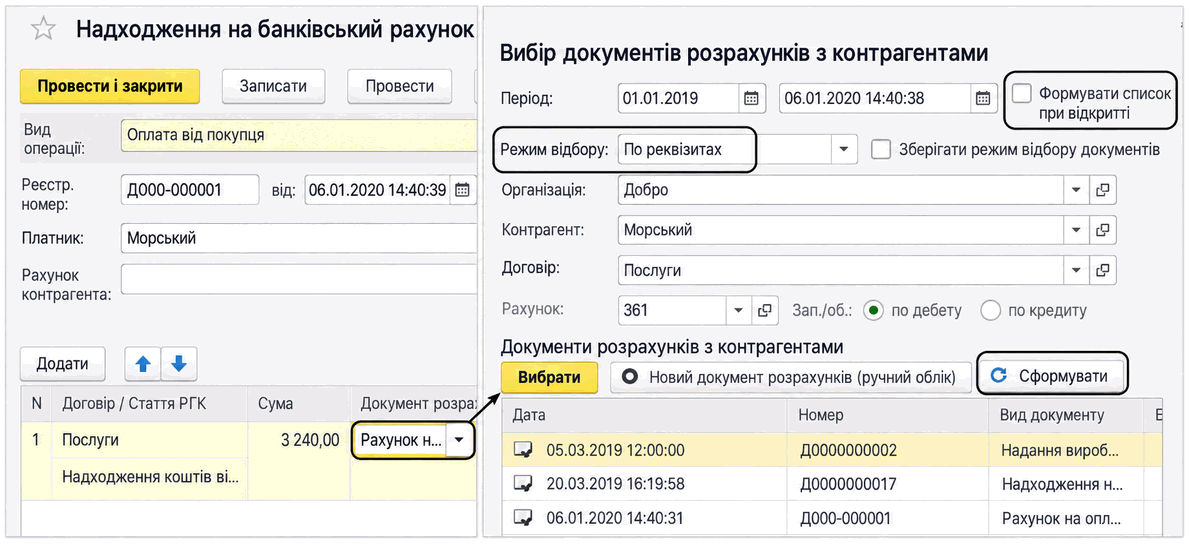Screen dimensions: 1189x544
Task: Click Надання вироб... document type cell
Action: point(1065,451)
